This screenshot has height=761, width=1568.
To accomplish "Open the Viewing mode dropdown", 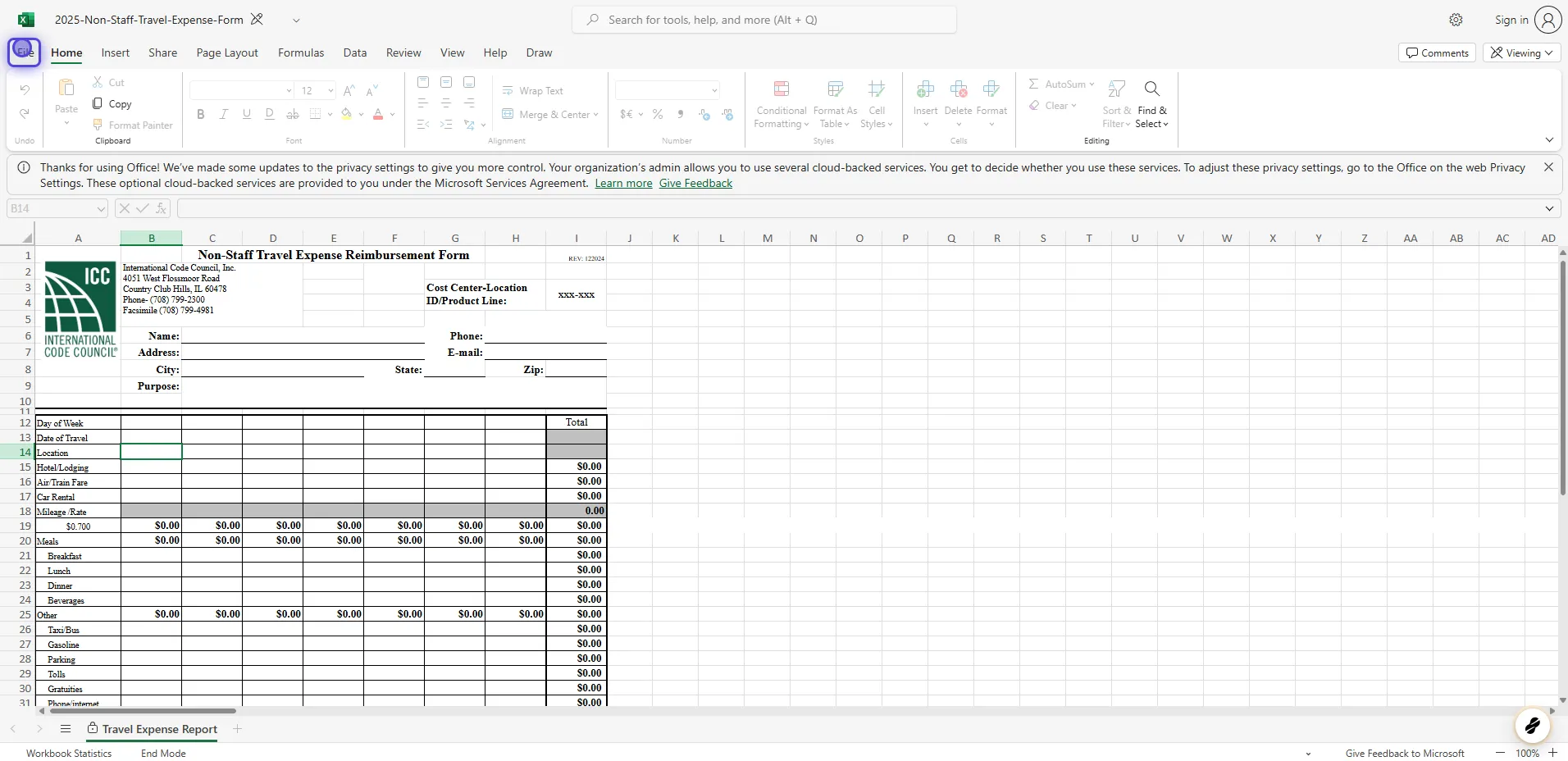I will click(x=1522, y=52).
